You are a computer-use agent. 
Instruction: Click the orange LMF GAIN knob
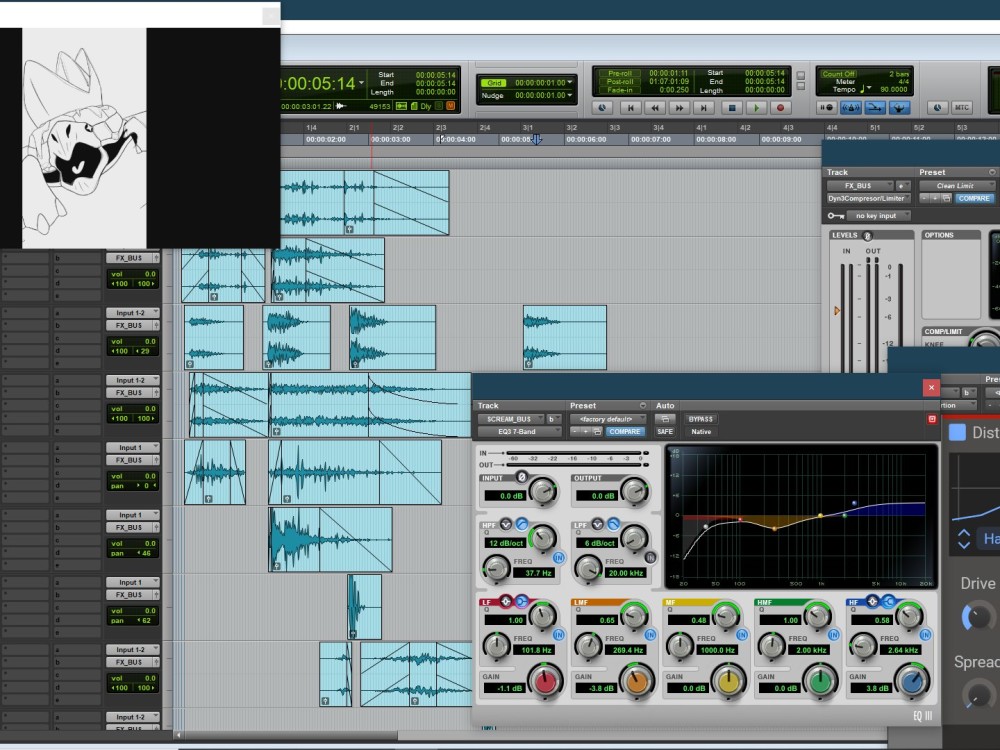(x=636, y=681)
